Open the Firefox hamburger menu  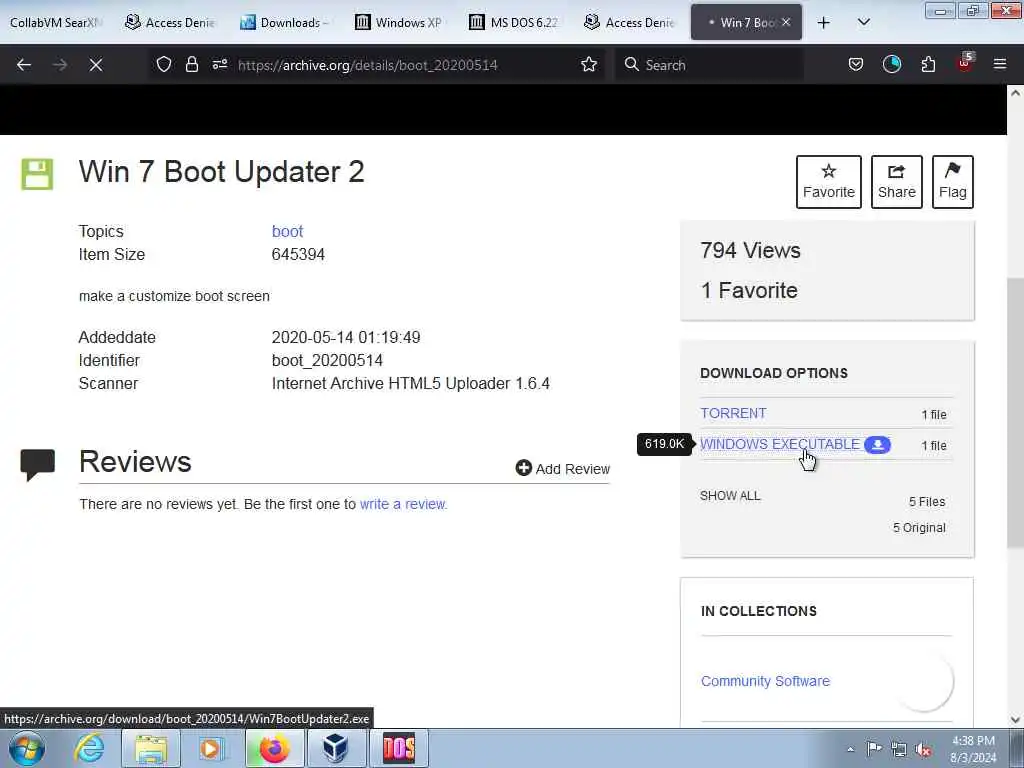999,64
